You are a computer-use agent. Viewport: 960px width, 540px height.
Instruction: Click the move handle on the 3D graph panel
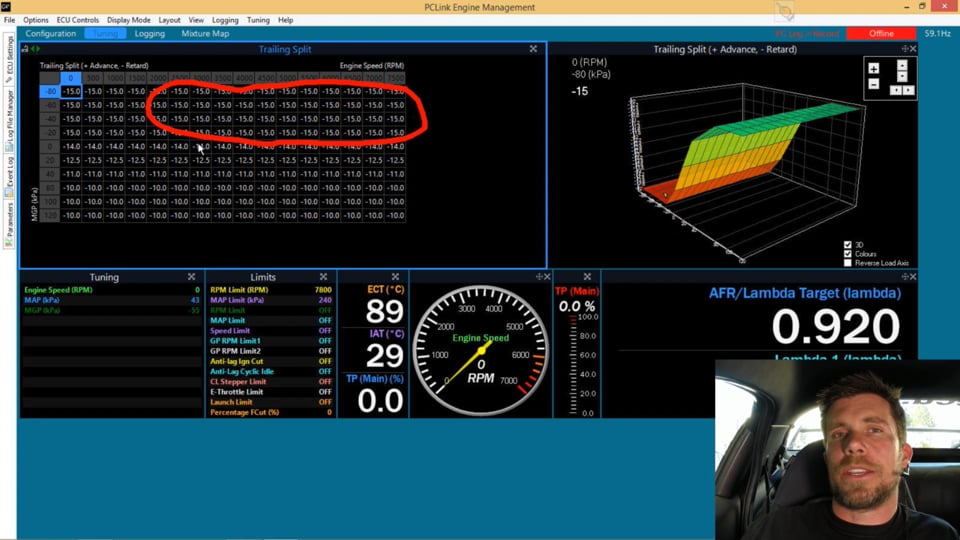tap(905, 49)
